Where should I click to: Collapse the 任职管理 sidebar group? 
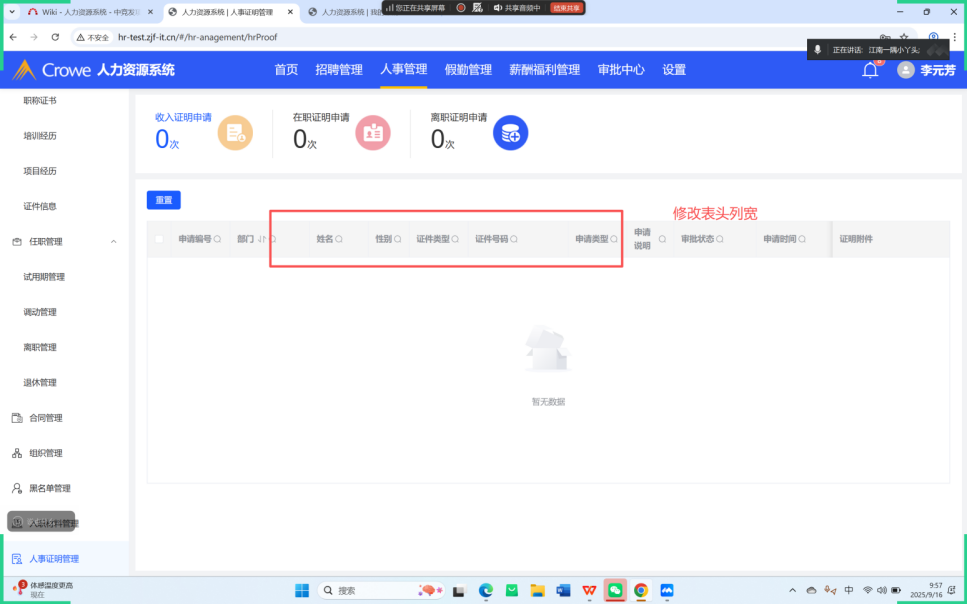tap(114, 241)
